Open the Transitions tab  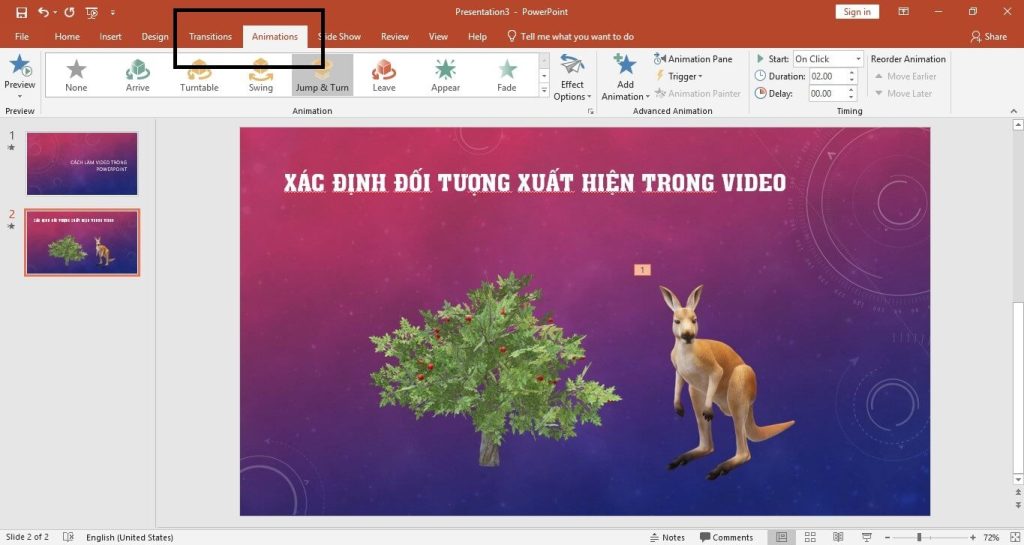(x=210, y=37)
